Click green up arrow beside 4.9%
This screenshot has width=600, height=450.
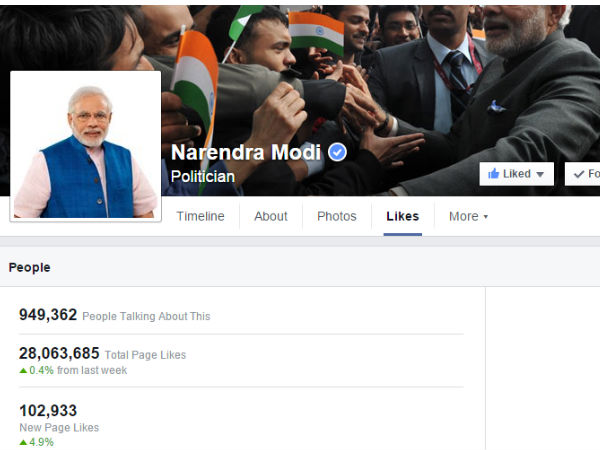coord(23,442)
